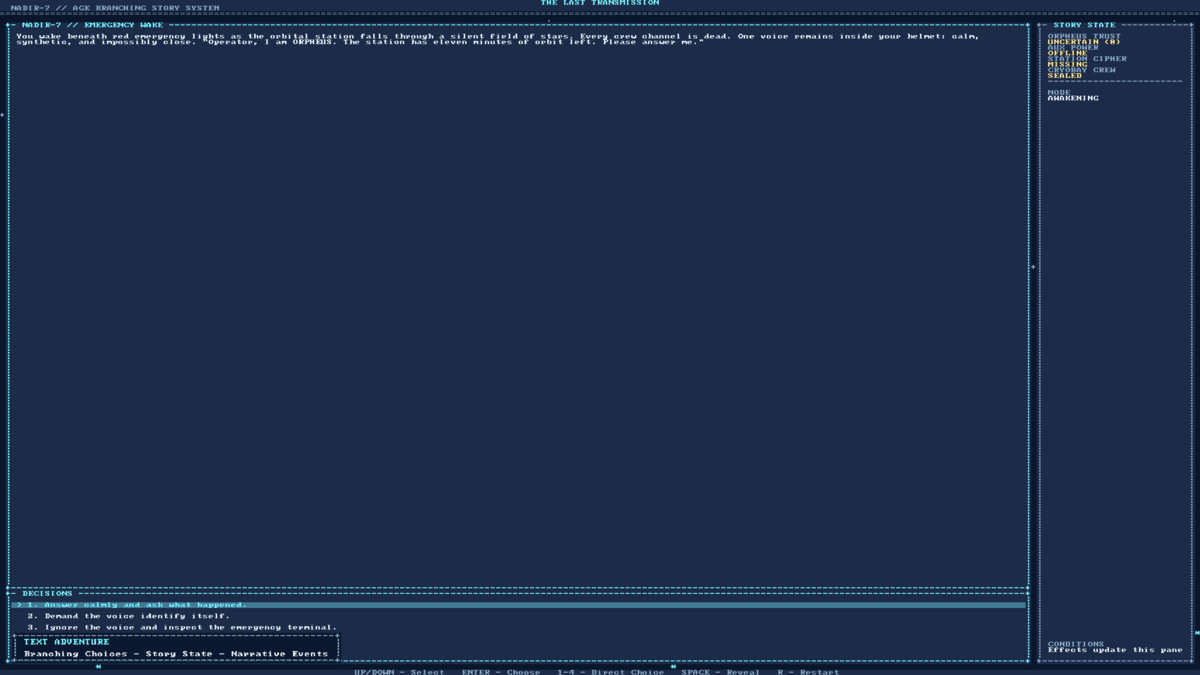1200x675 pixels.
Task: Click the 'CONDITIONS' label
Action: point(1076,644)
